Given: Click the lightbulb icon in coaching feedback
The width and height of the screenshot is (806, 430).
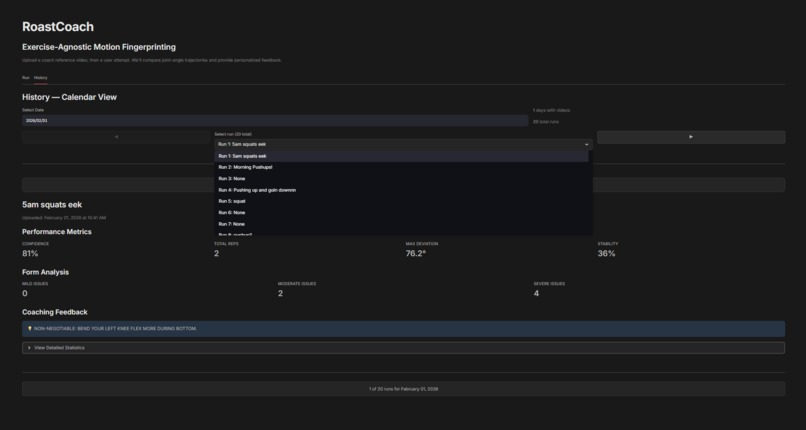Looking at the screenshot, I should coord(30,329).
